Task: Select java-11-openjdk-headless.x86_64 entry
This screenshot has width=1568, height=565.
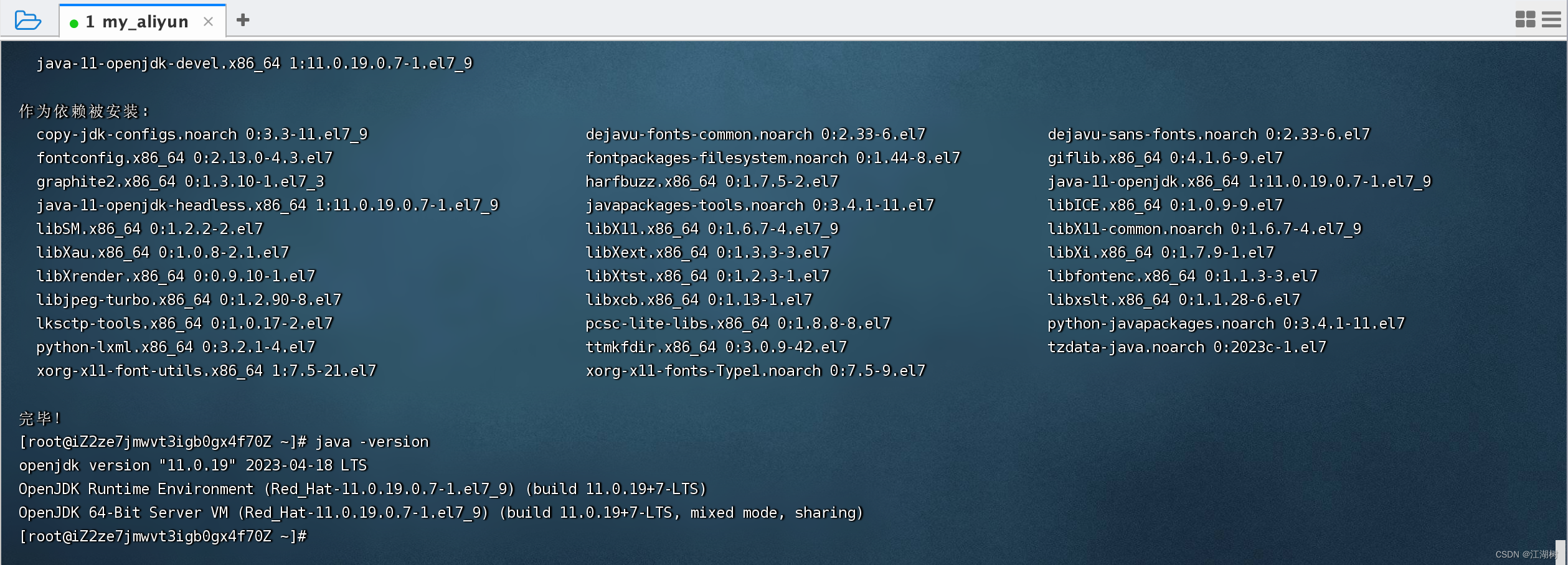Action: point(268,205)
